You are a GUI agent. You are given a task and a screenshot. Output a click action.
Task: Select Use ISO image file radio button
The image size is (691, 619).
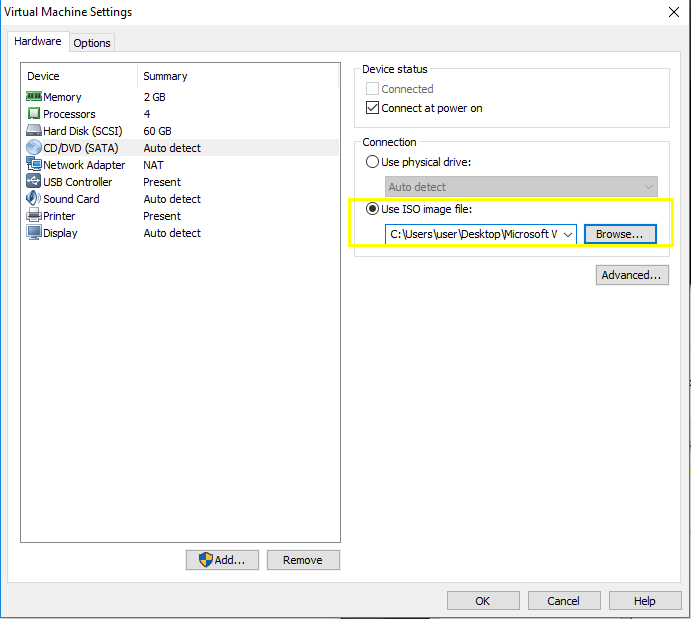pyautogui.click(x=372, y=208)
